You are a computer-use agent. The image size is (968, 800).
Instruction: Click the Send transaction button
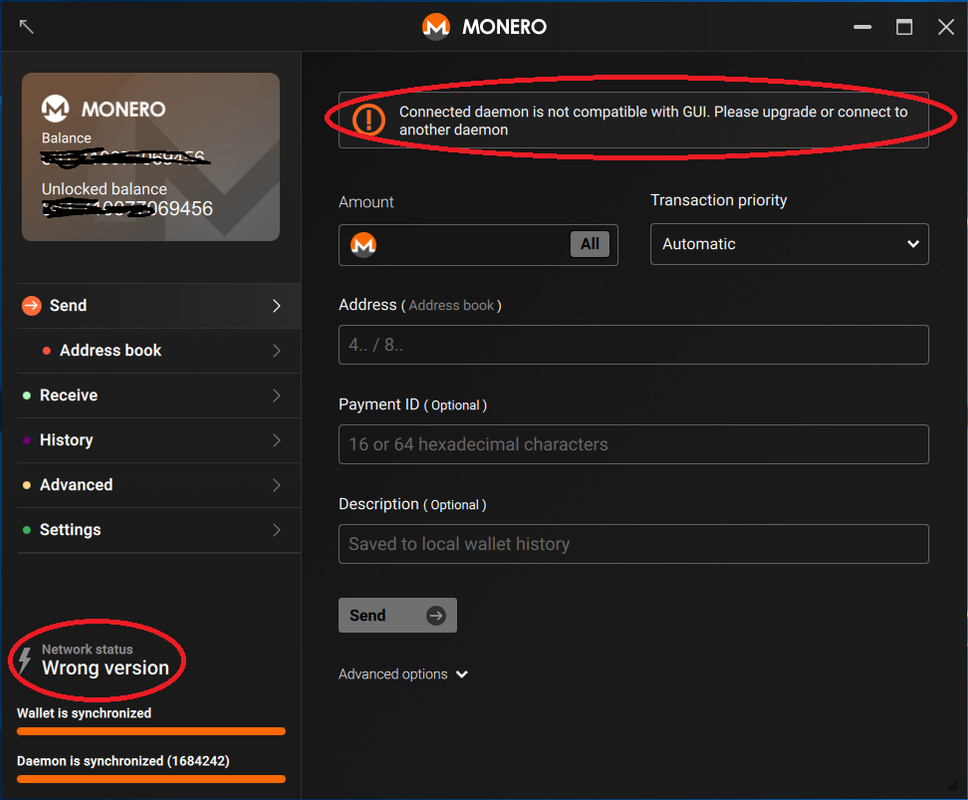pyautogui.click(x=398, y=615)
